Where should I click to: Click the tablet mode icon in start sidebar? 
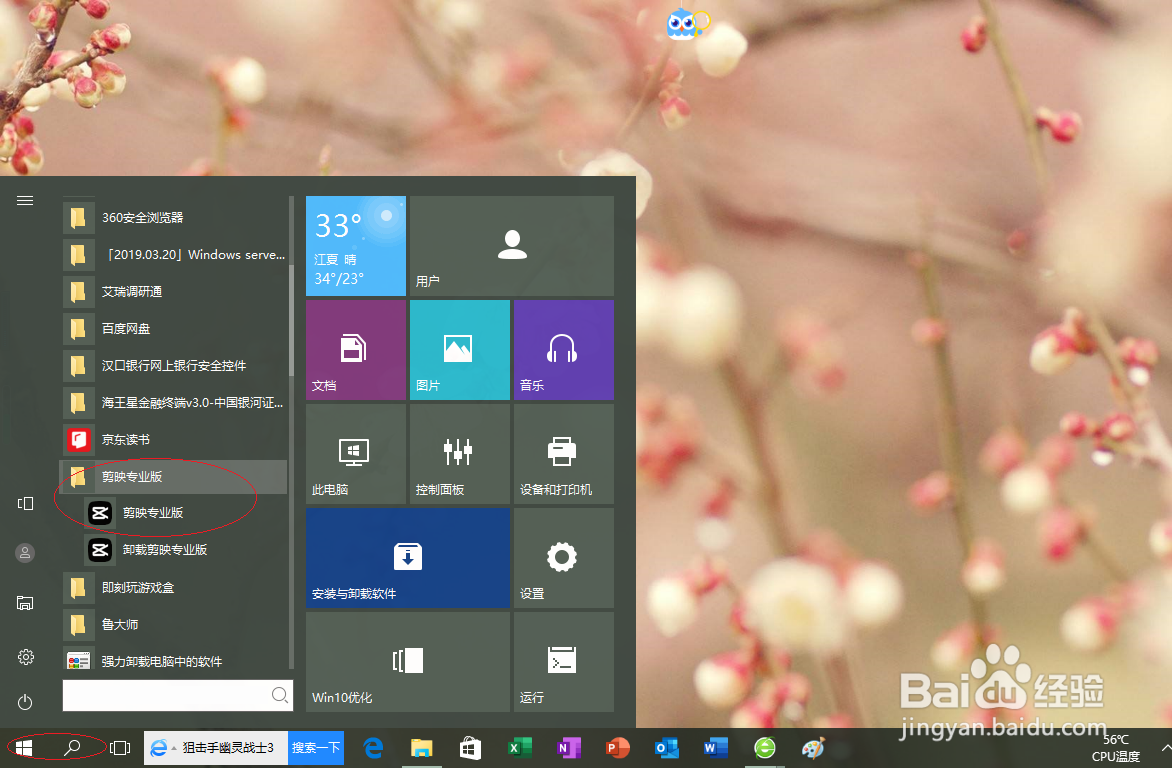[x=25, y=503]
